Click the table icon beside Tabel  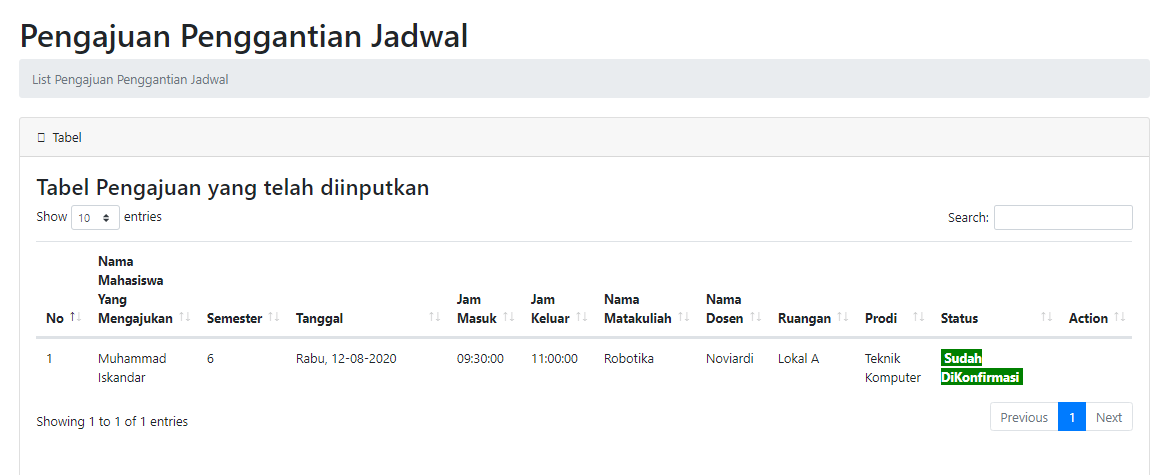(x=41, y=138)
